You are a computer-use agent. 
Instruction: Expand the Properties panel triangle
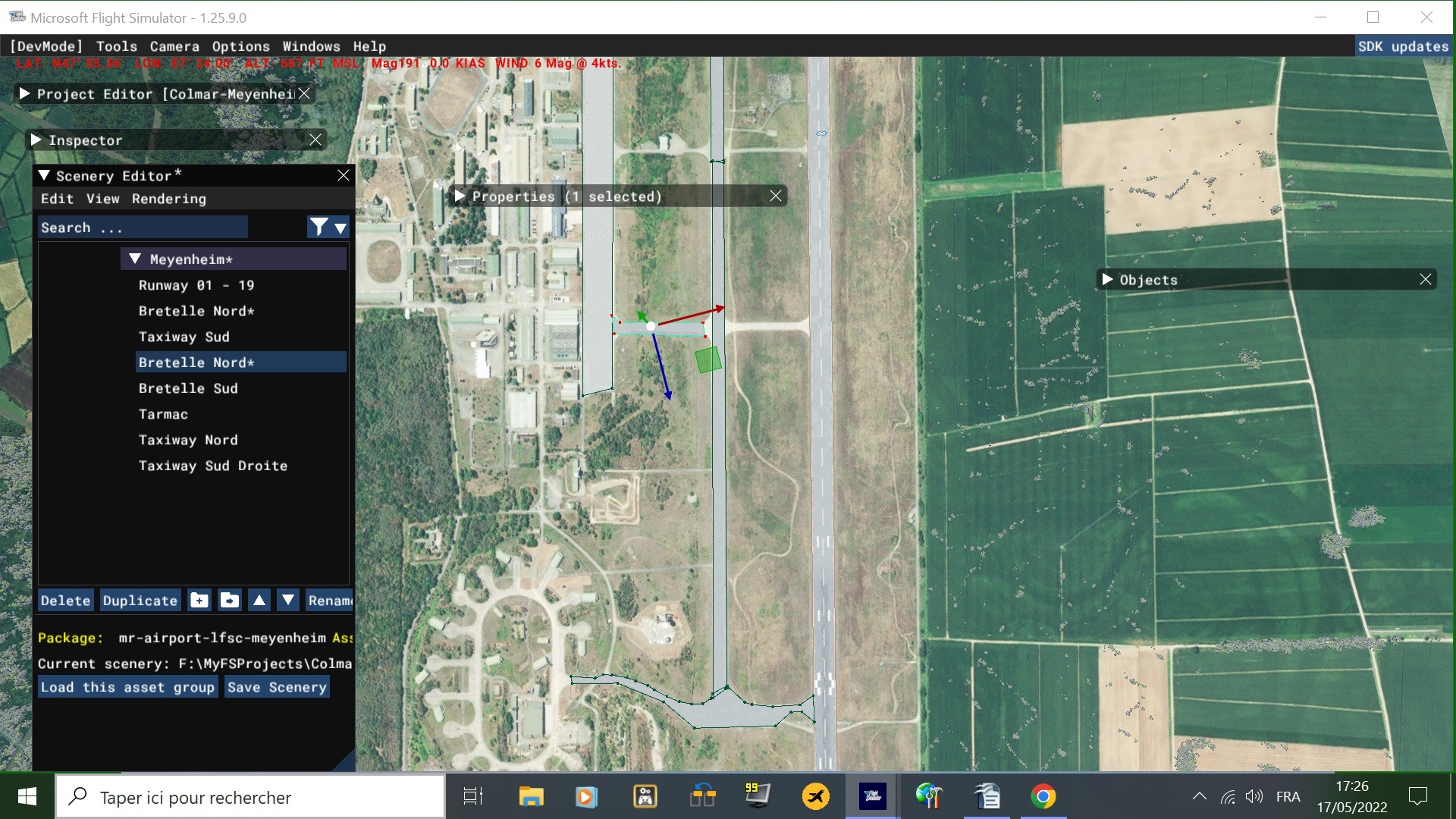click(x=460, y=196)
